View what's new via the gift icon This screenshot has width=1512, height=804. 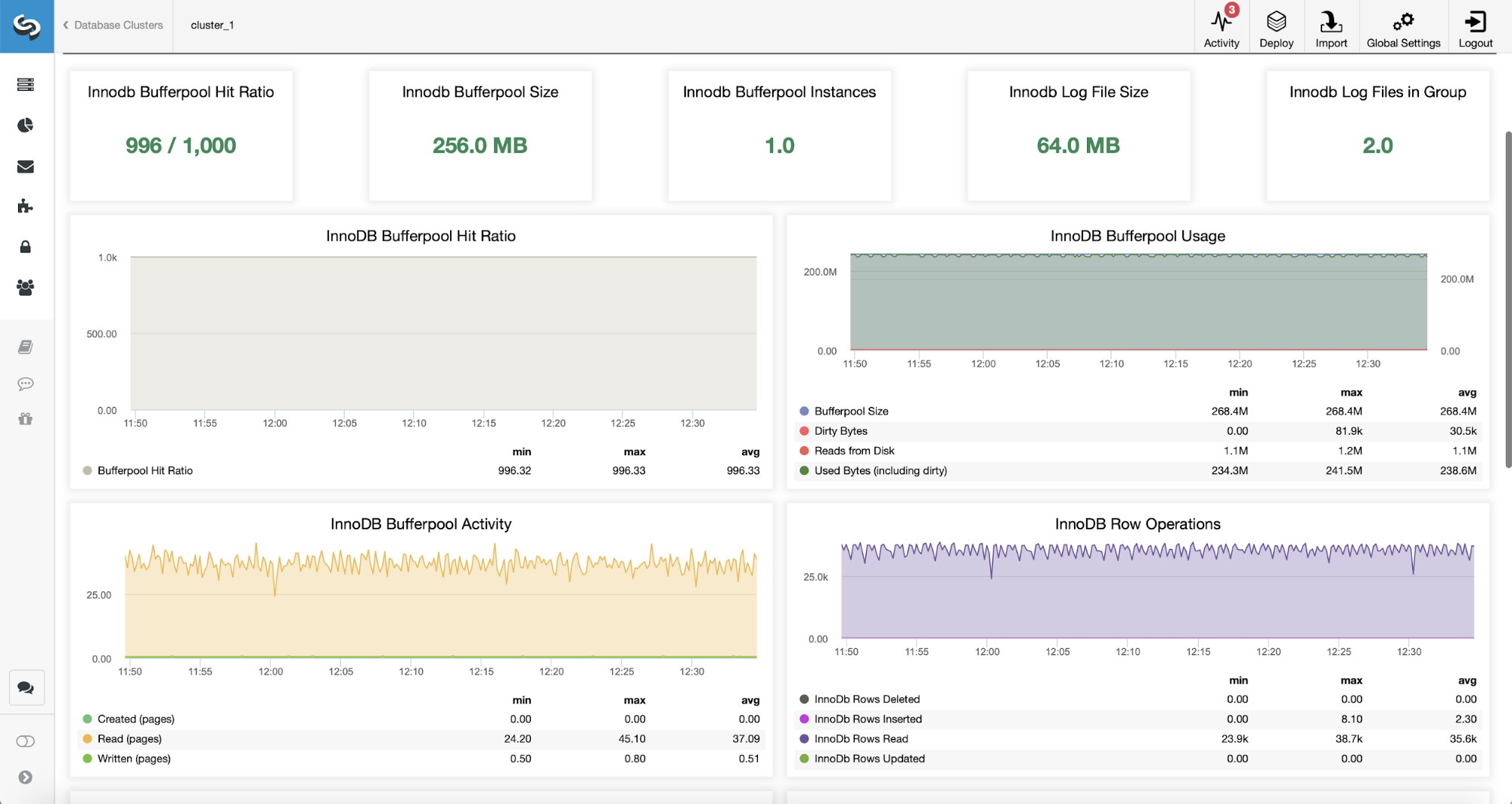click(26, 419)
